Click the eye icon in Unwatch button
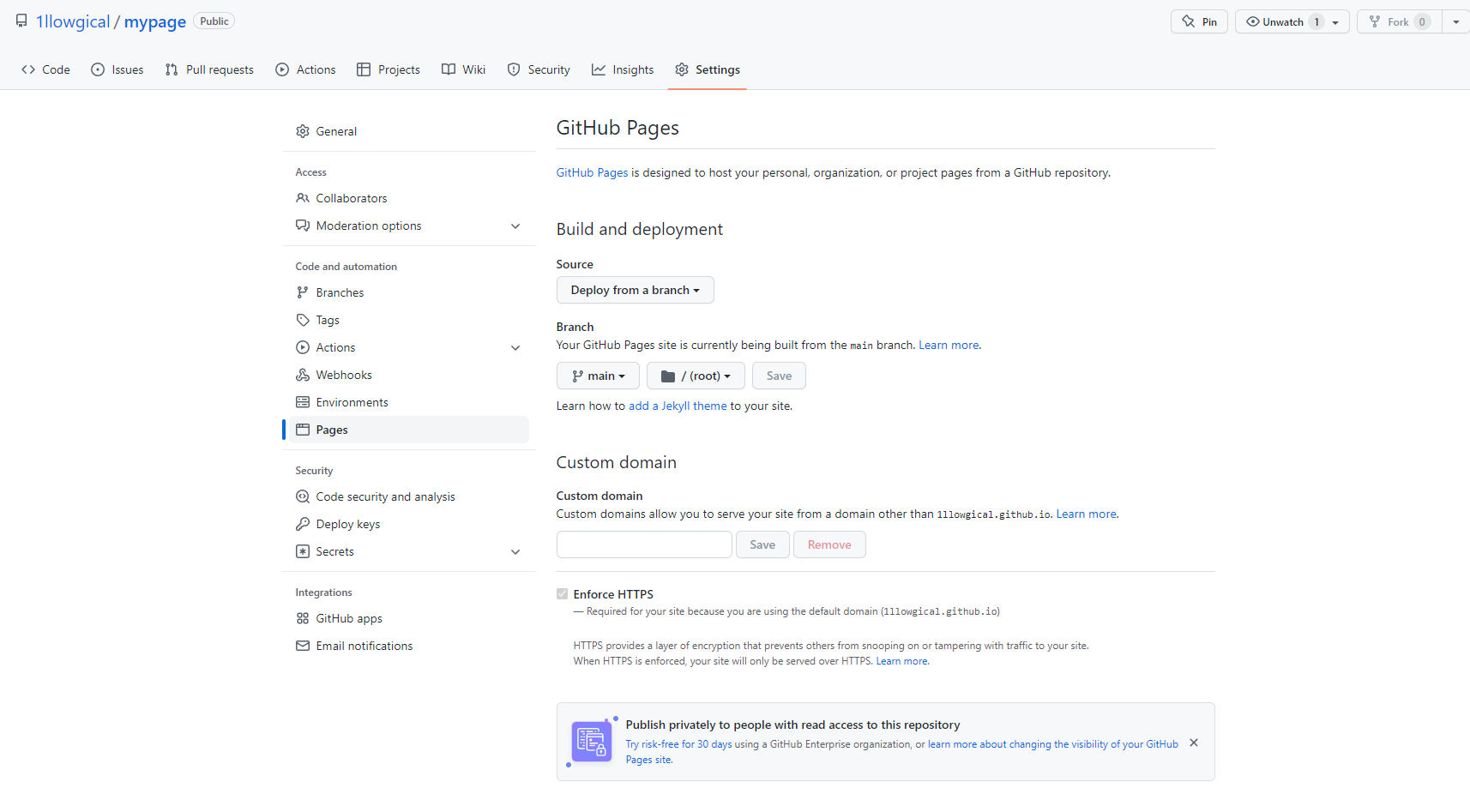 click(x=1253, y=21)
